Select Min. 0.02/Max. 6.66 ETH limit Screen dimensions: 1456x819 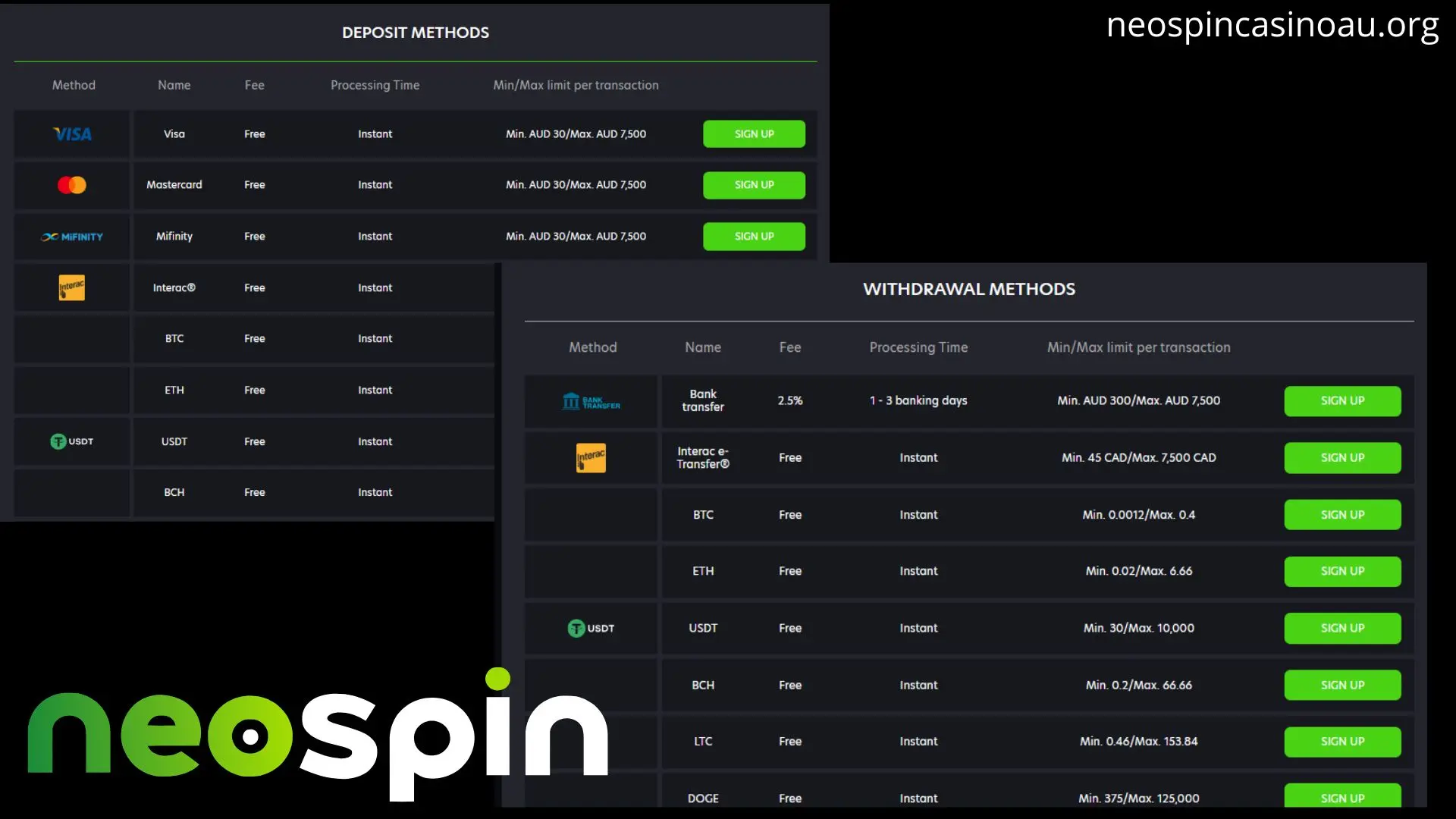(1138, 572)
